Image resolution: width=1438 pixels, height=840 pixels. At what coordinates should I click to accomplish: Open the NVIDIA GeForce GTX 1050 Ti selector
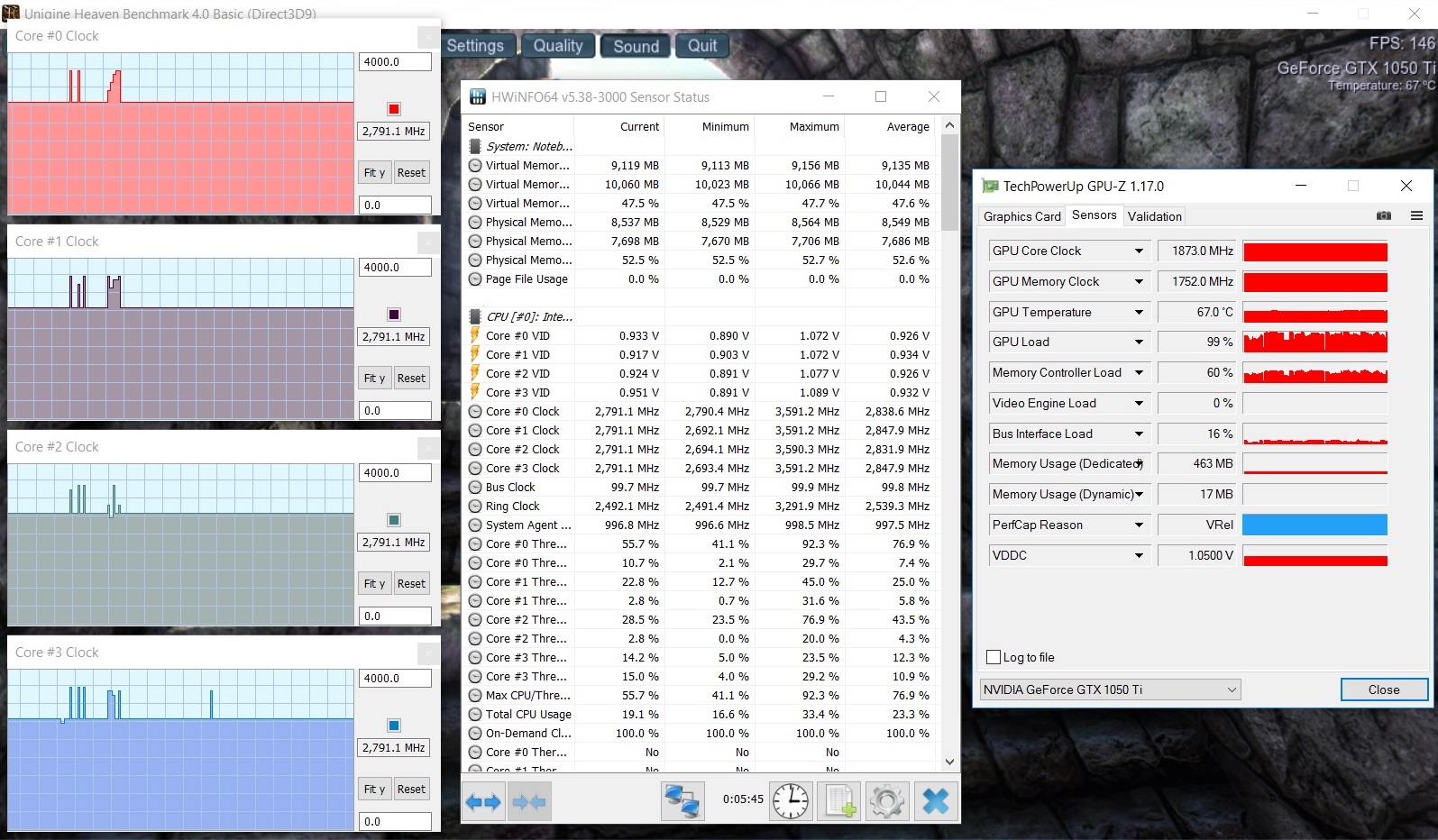[x=1111, y=689]
